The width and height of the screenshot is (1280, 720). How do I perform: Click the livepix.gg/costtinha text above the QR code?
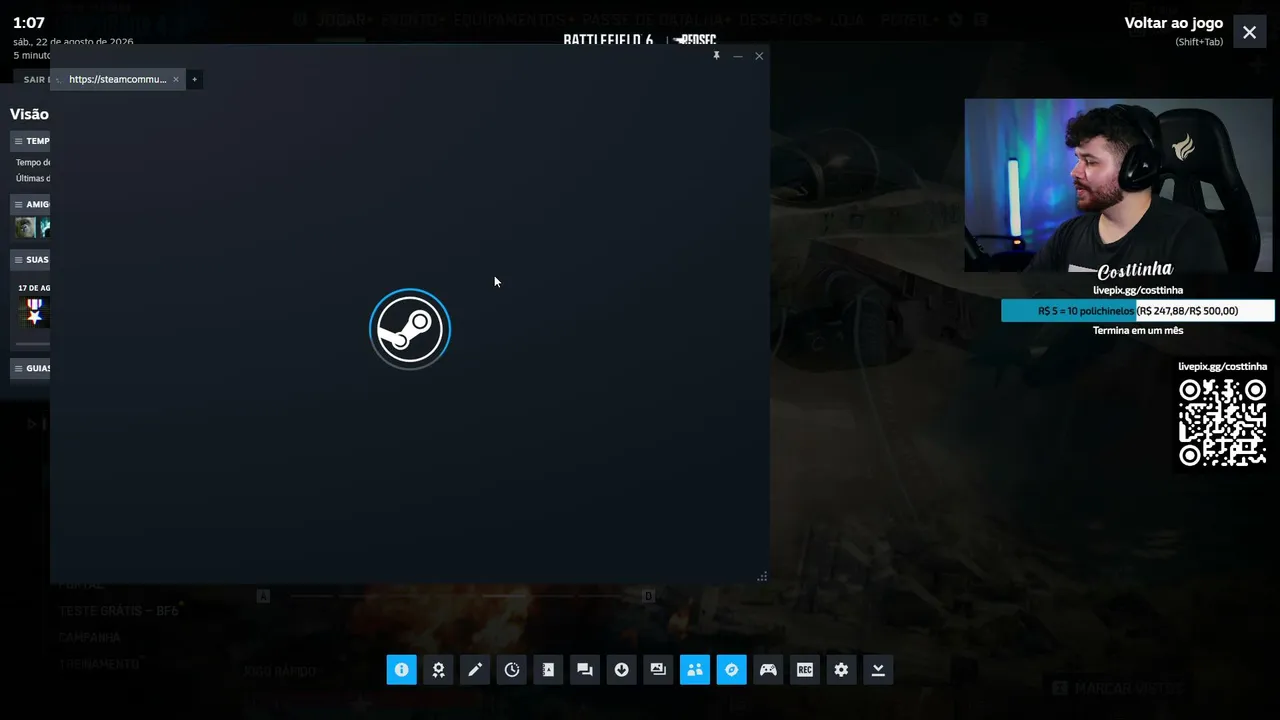click(1222, 367)
